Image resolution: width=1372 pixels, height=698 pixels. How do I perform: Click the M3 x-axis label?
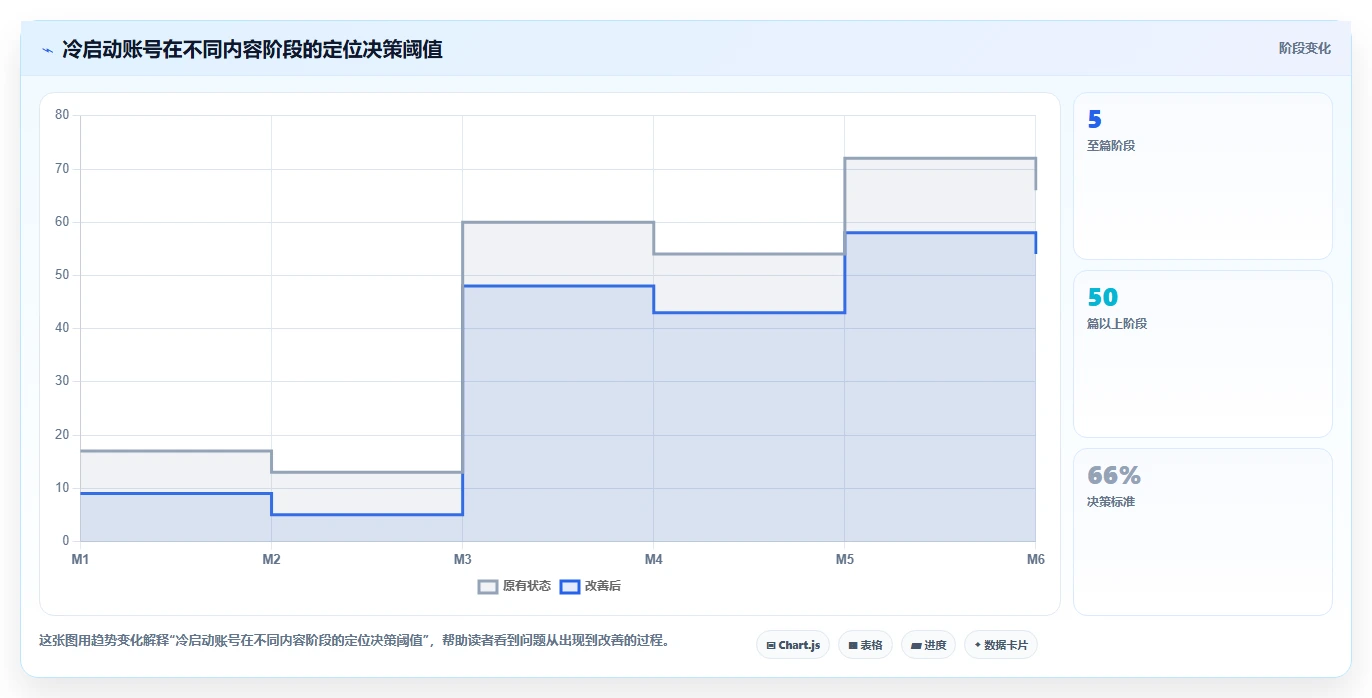tap(462, 559)
